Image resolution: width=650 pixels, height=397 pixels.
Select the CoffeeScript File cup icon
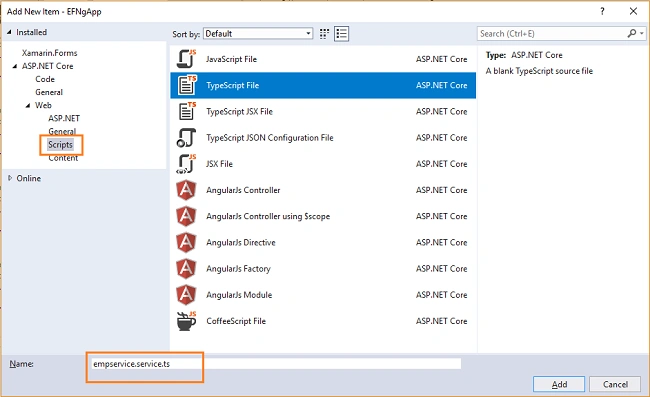[x=186, y=321]
